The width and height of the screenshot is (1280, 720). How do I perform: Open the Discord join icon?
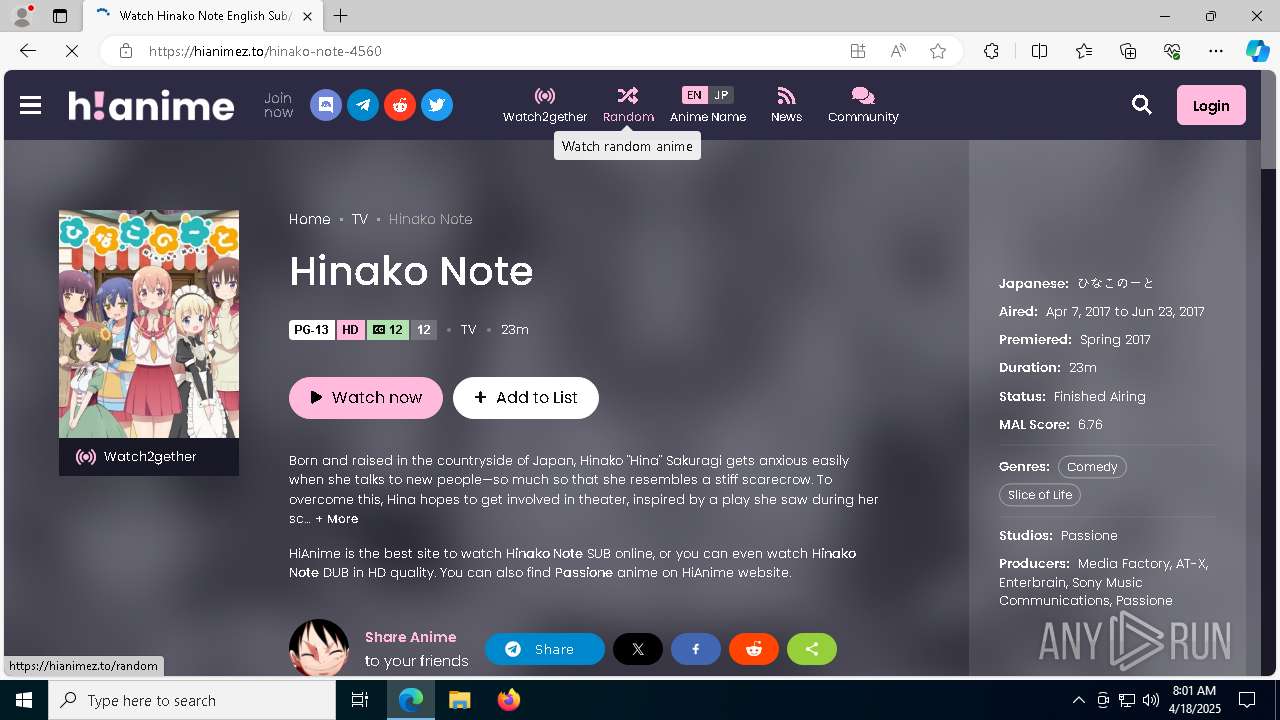coord(326,105)
